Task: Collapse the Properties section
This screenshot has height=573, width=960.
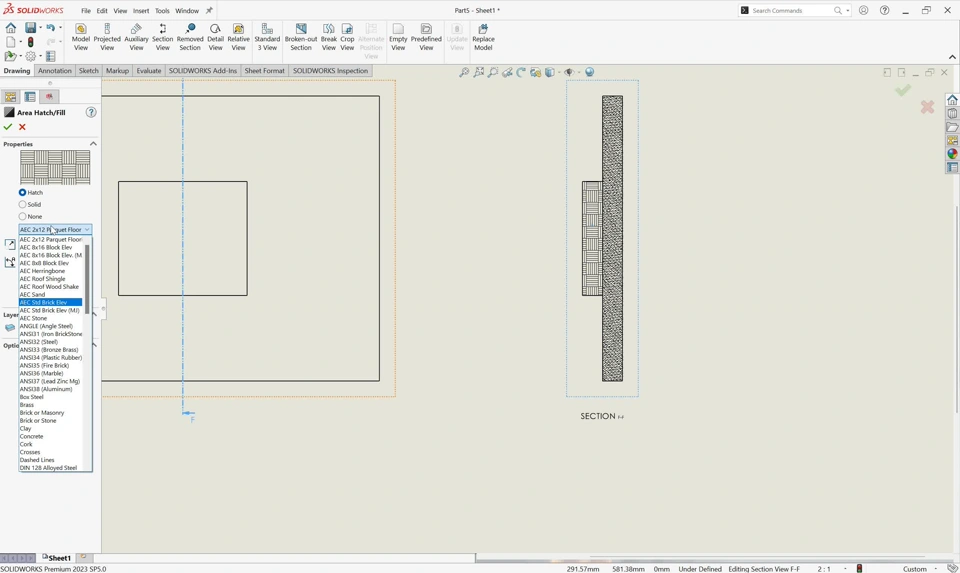Action: (93, 144)
